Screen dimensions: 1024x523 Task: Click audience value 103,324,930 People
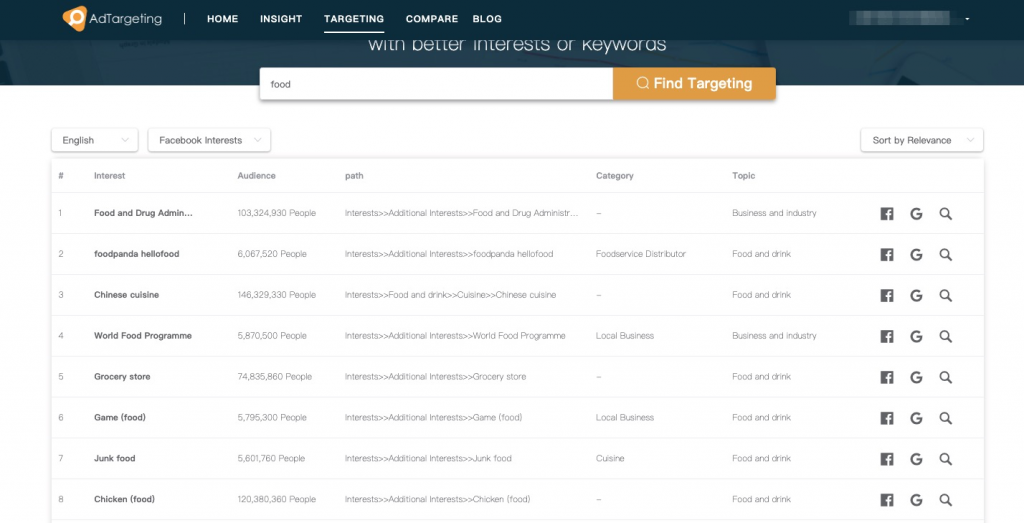(277, 213)
